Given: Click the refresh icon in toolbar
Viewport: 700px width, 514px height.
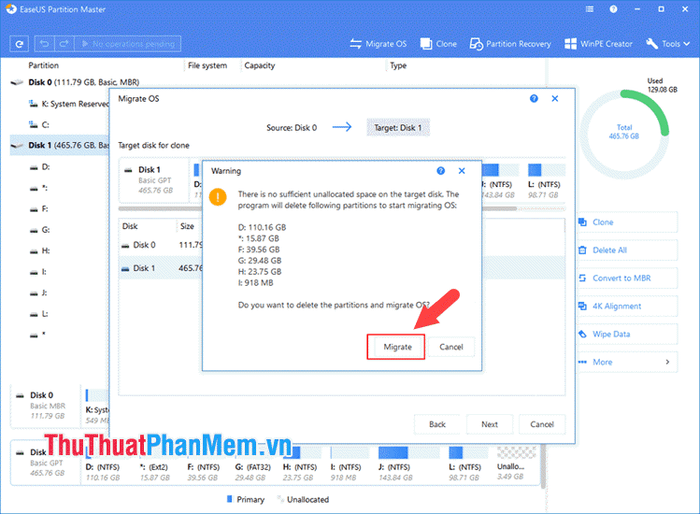Looking at the screenshot, I should coord(19,44).
